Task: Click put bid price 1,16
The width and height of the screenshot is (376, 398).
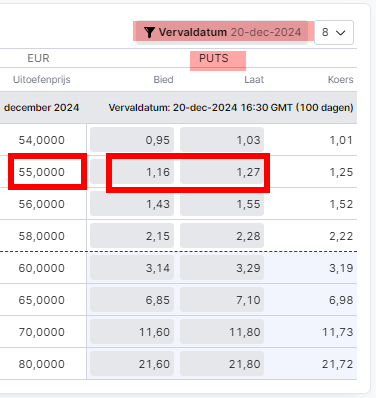Action: (x=132, y=172)
